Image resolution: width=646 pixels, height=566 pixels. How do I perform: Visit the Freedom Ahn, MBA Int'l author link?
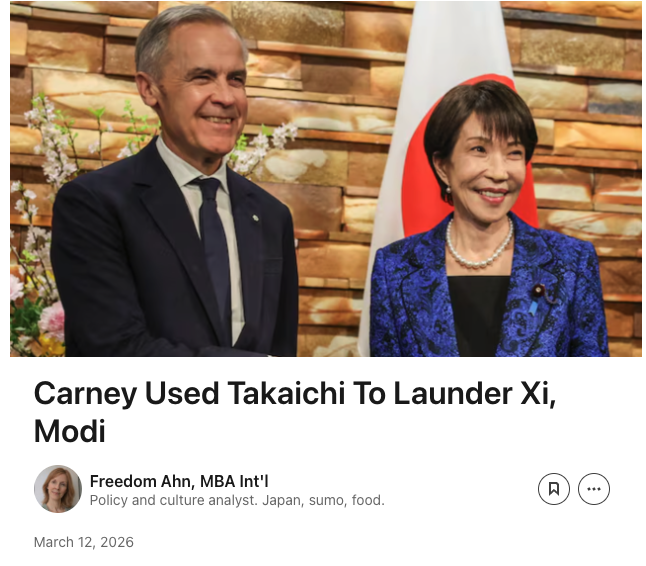tap(179, 481)
